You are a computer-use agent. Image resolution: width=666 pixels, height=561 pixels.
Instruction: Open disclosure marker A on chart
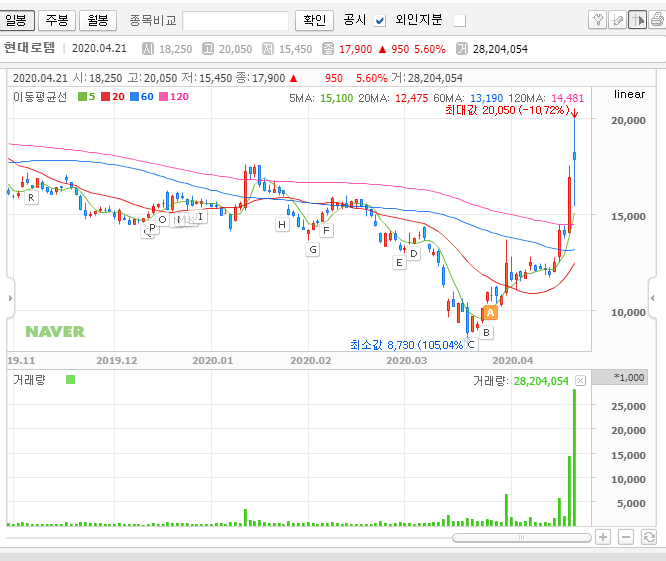490,313
